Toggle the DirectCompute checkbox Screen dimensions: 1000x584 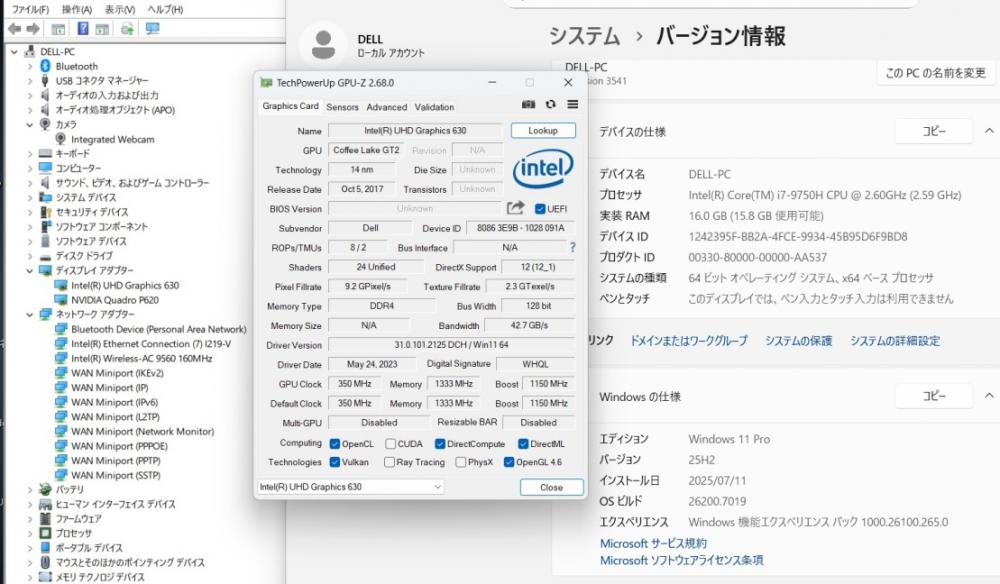pyautogui.click(x=440, y=444)
